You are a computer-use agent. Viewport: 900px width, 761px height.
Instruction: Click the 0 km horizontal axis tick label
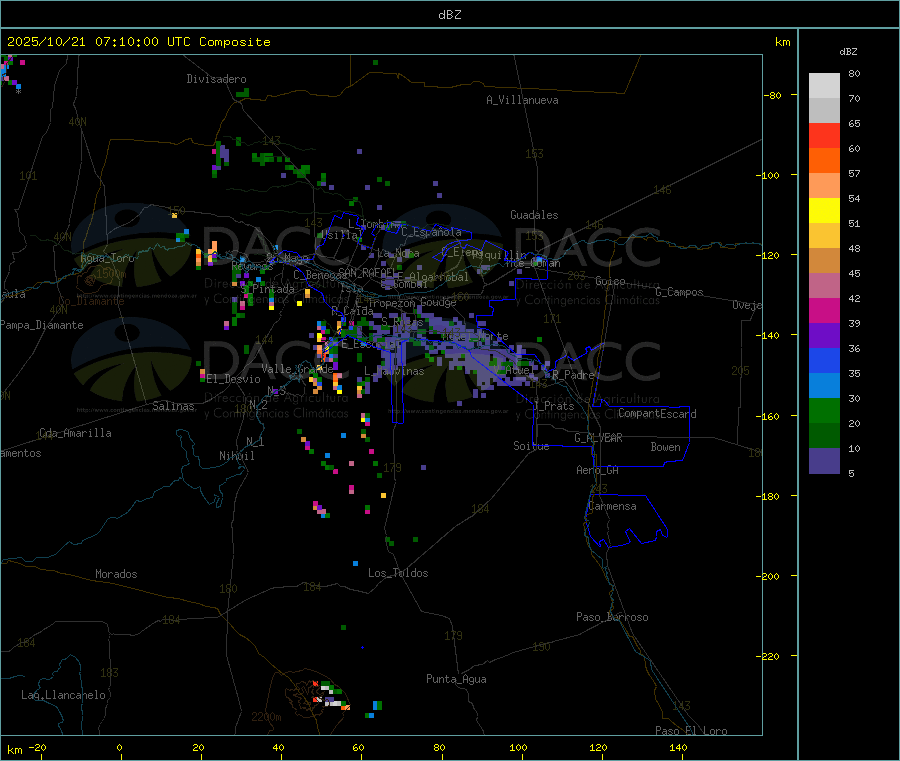point(119,747)
